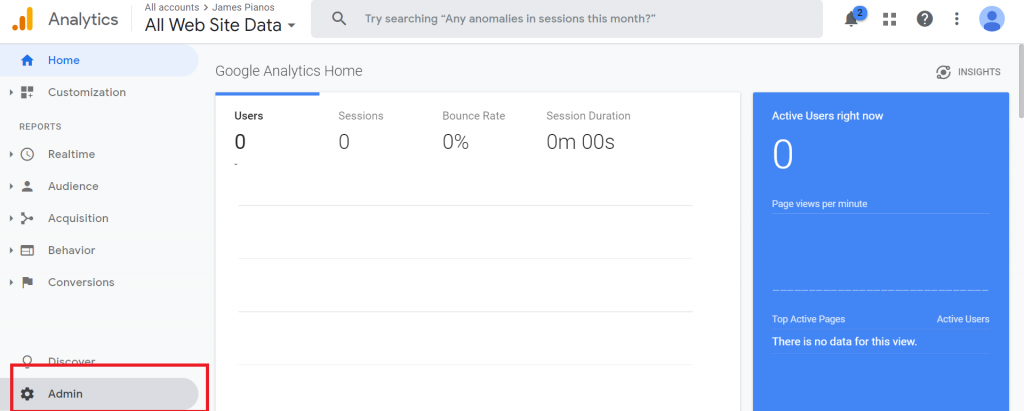Image resolution: width=1024 pixels, height=411 pixels.
Task: Open the All Web Site Data dropdown
Action: (220, 25)
